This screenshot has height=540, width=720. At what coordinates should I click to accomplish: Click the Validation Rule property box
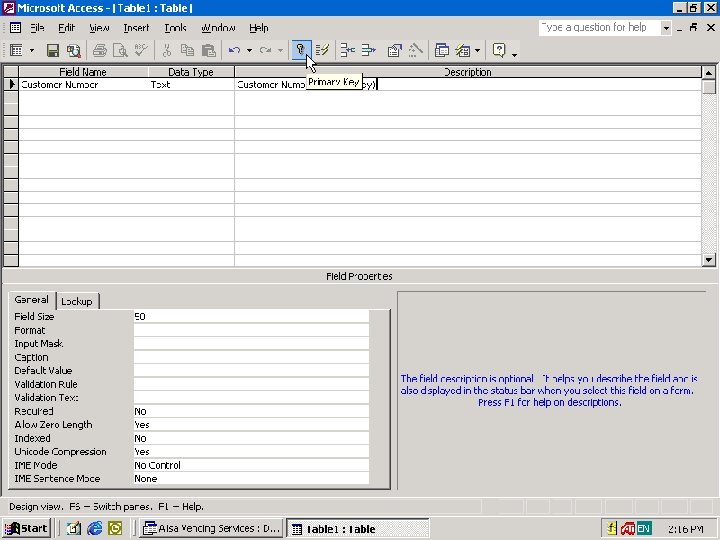pyautogui.click(x=251, y=384)
